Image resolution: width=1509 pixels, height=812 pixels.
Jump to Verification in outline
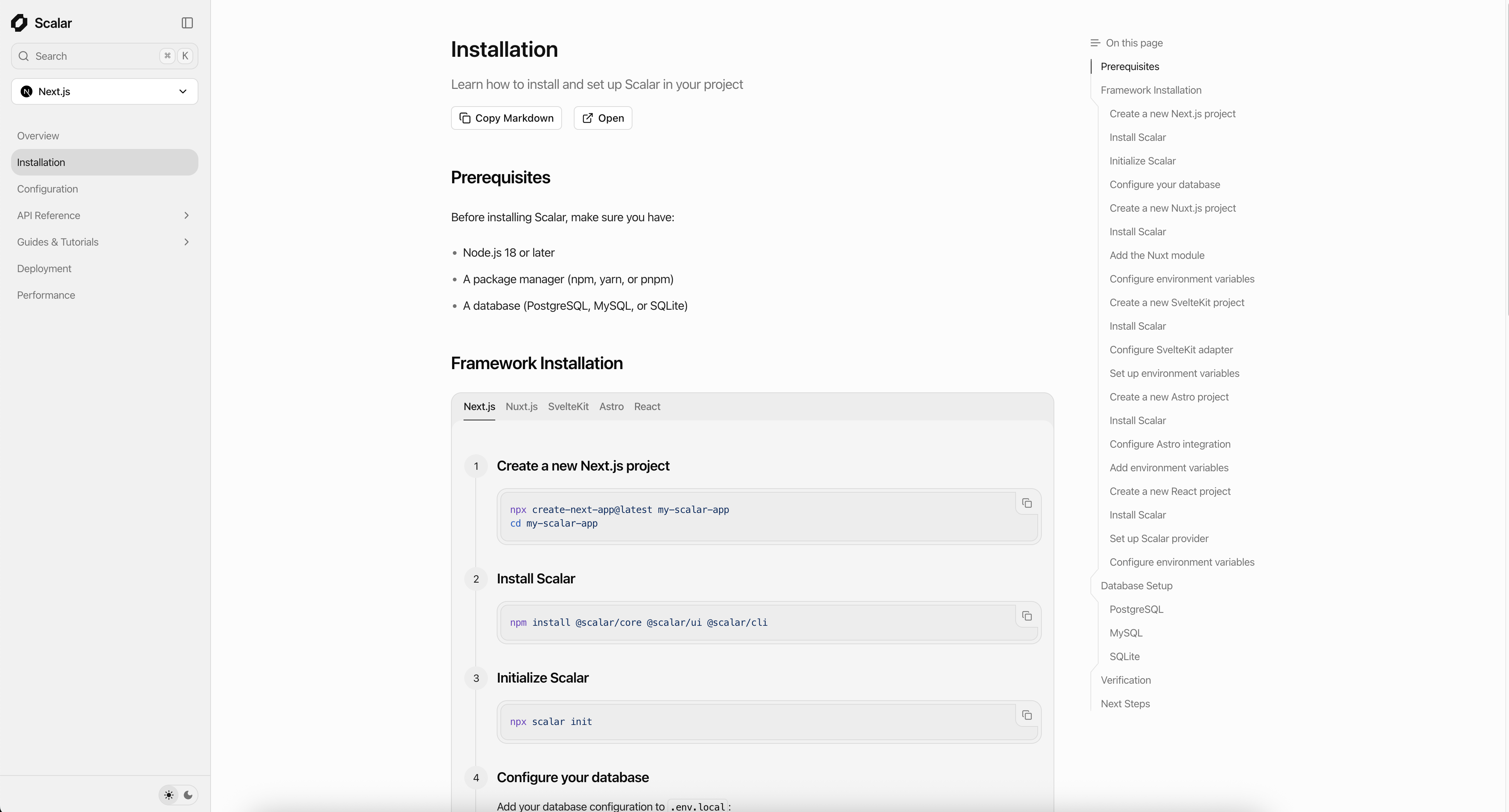(x=1125, y=680)
